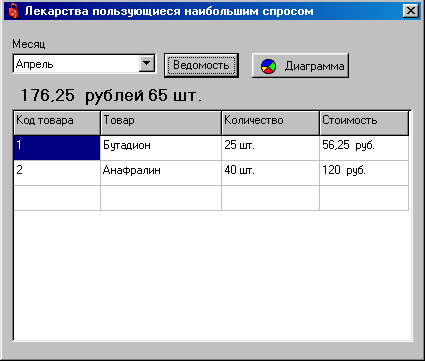Select the 56,25 руб. cost cell
The image size is (425, 361).
(x=364, y=148)
